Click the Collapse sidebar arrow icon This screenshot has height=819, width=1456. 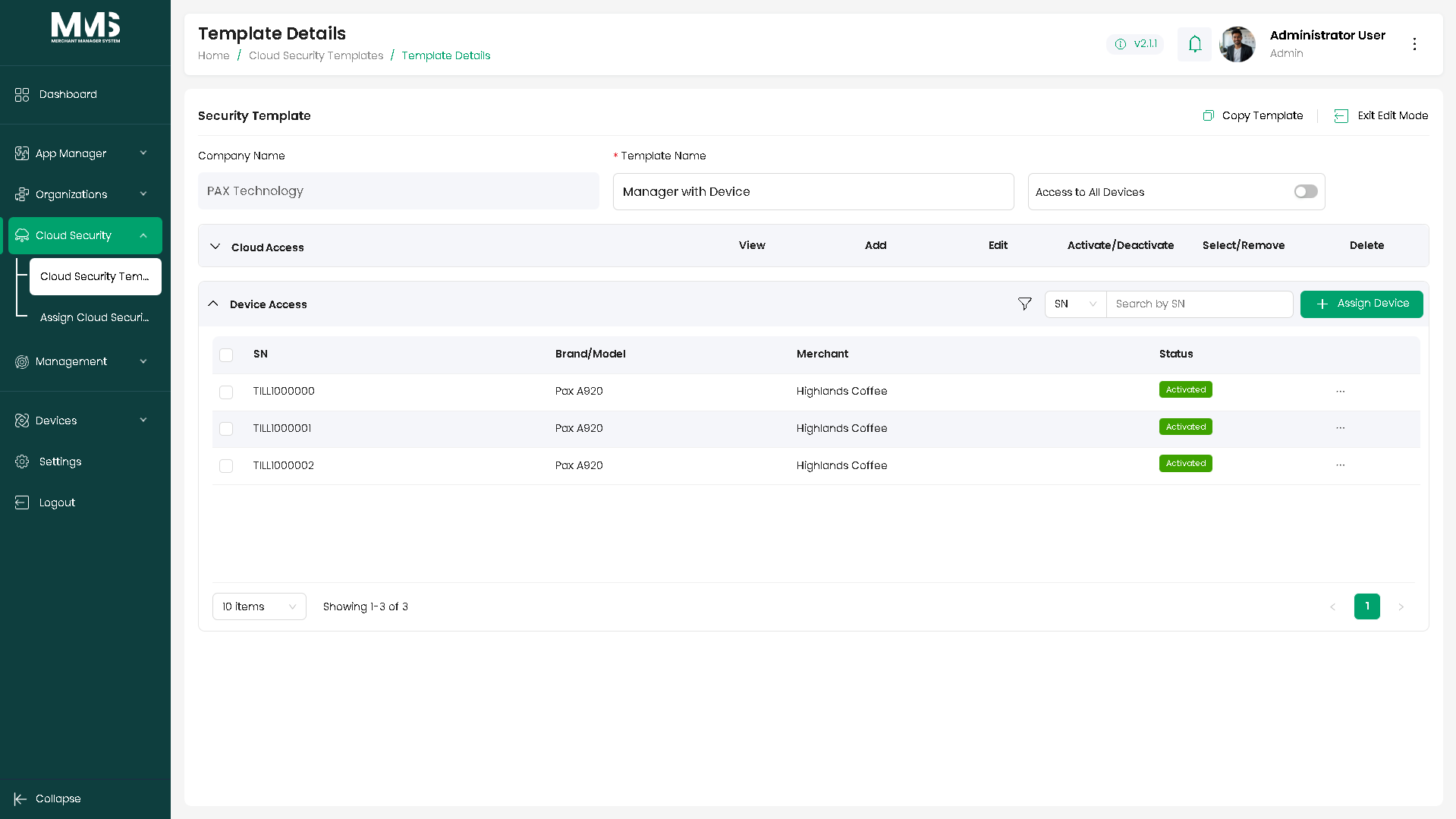click(x=20, y=799)
